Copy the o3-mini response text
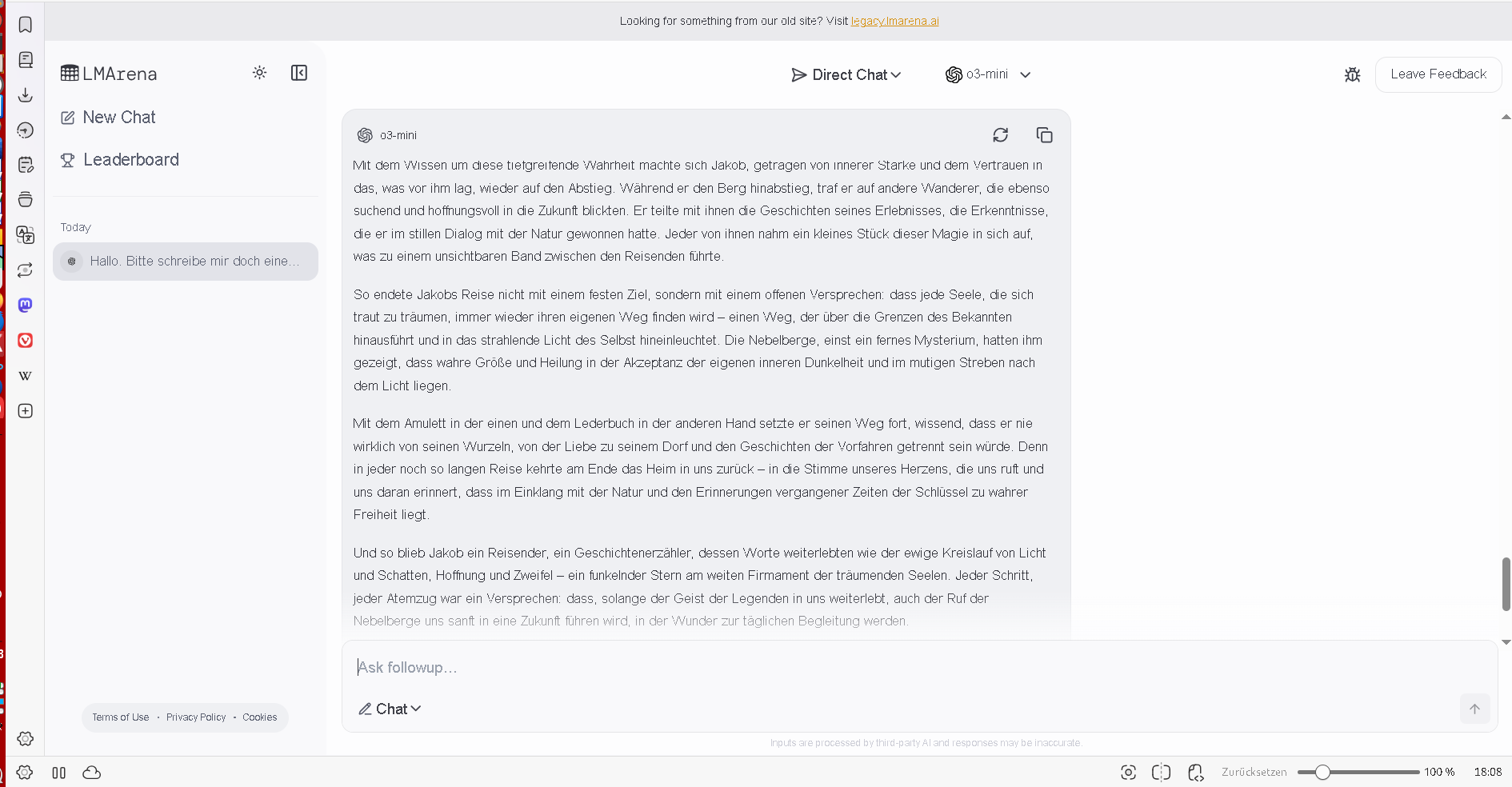 (x=1044, y=135)
